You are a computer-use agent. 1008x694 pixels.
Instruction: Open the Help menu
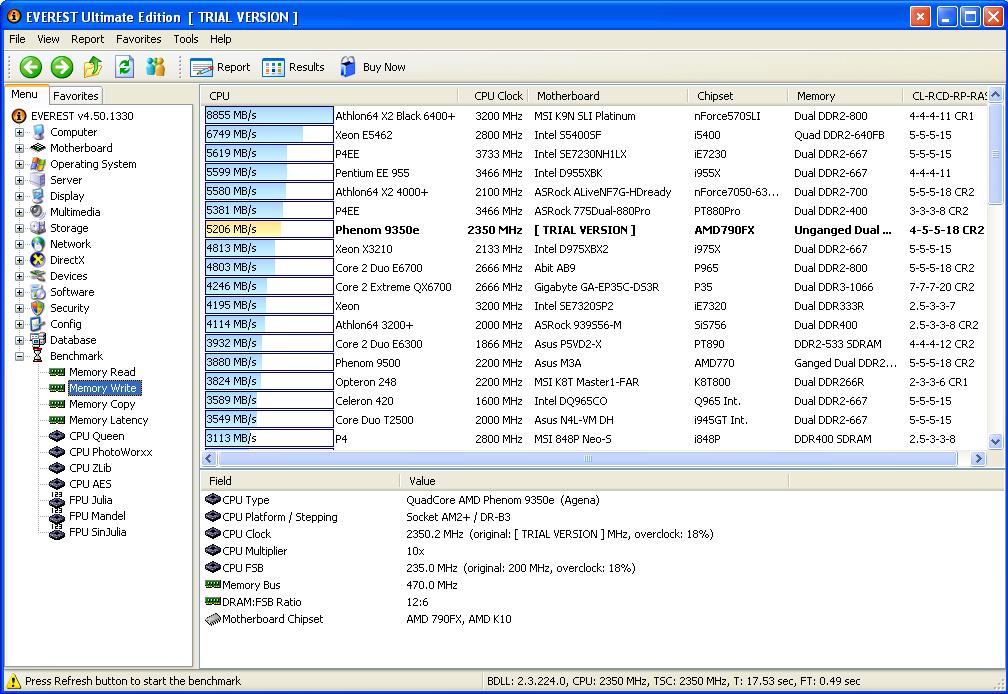[x=220, y=39]
